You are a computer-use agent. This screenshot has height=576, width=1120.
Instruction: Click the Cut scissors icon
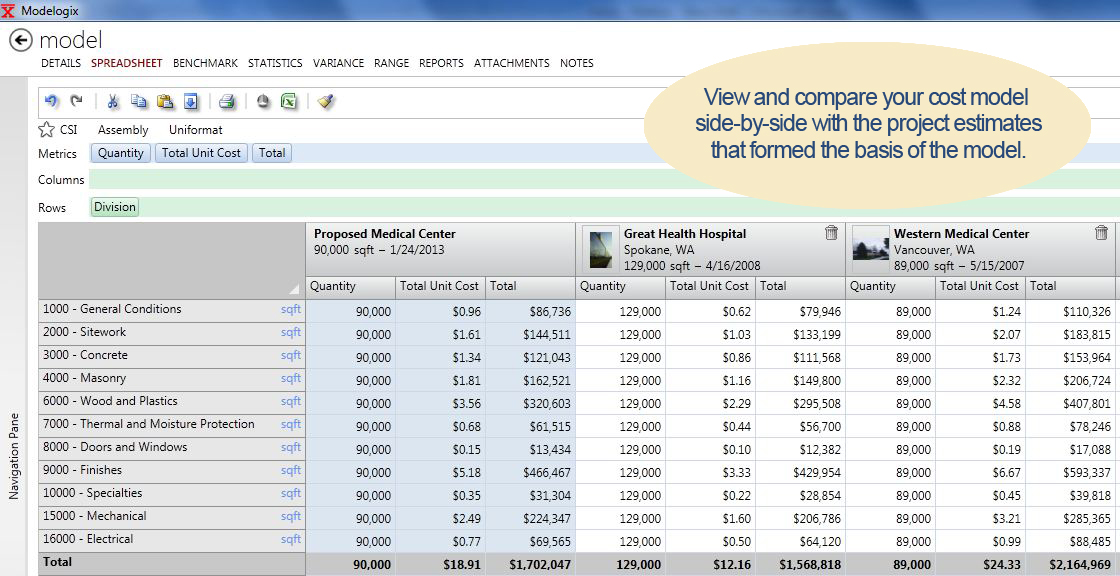click(112, 101)
